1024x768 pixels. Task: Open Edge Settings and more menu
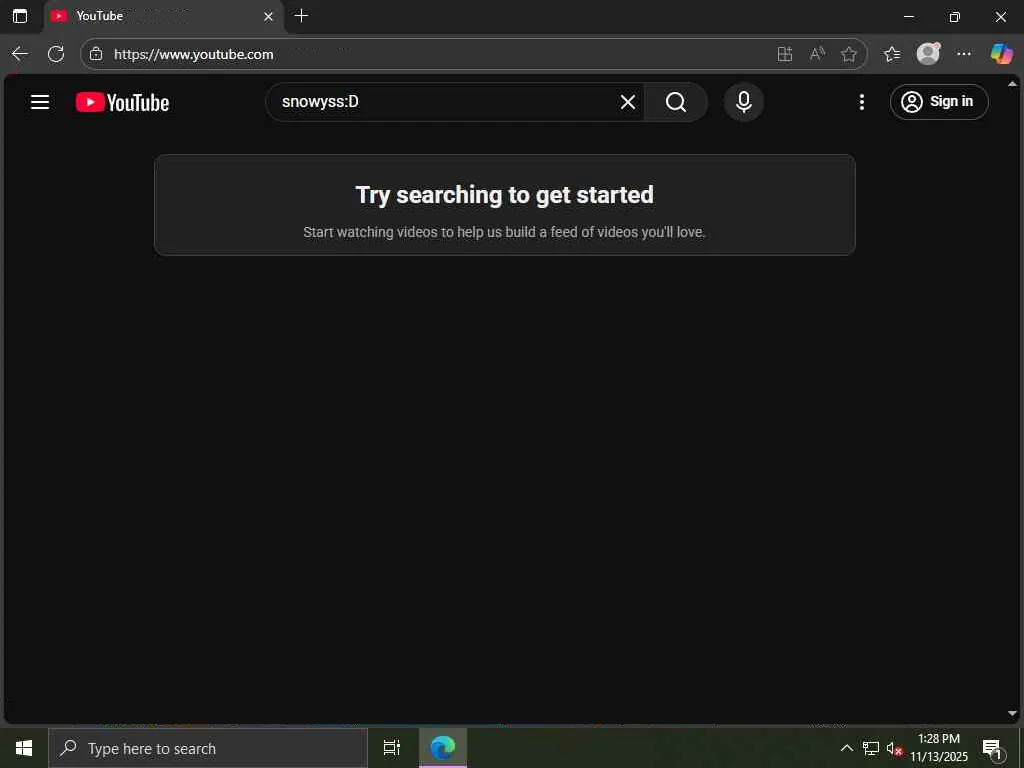964,54
